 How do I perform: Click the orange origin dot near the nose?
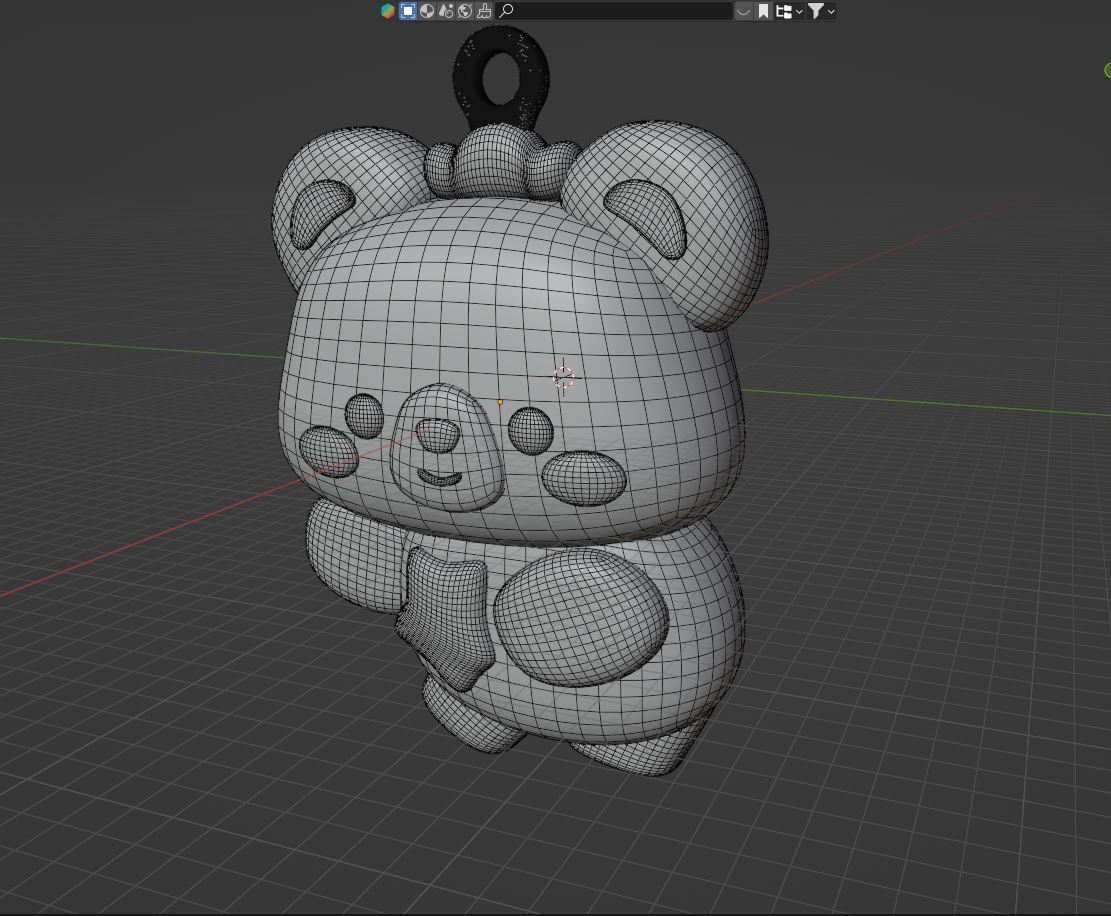click(500, 402)
